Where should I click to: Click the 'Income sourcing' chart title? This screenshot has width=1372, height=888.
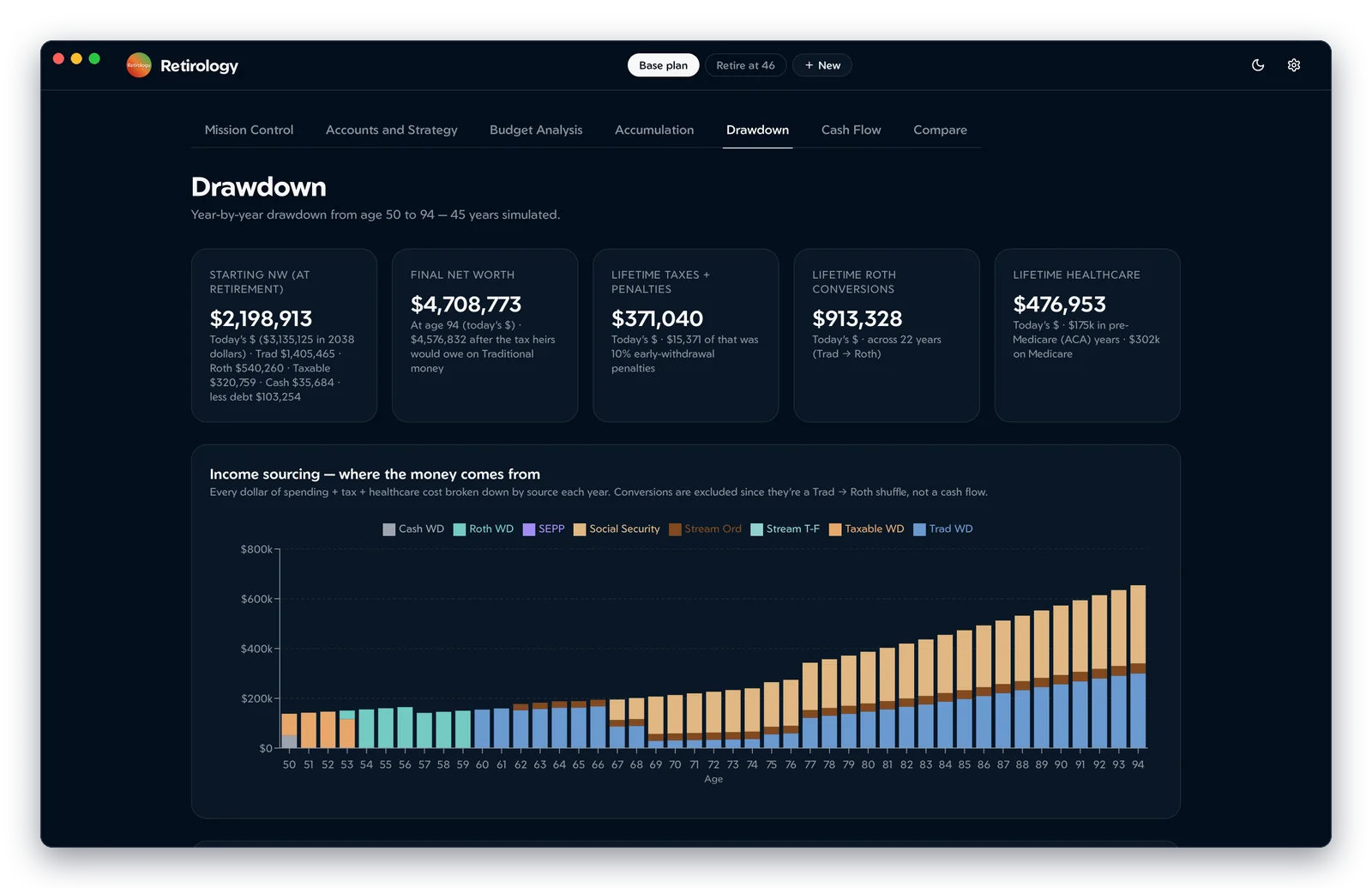point(375,474)
